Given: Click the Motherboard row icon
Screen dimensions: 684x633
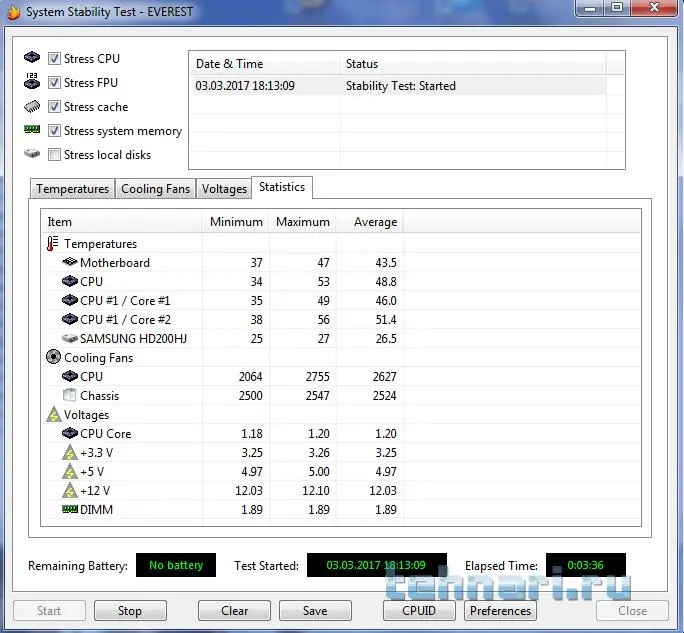Looking at the screenshot, I should tap(70, 262).
